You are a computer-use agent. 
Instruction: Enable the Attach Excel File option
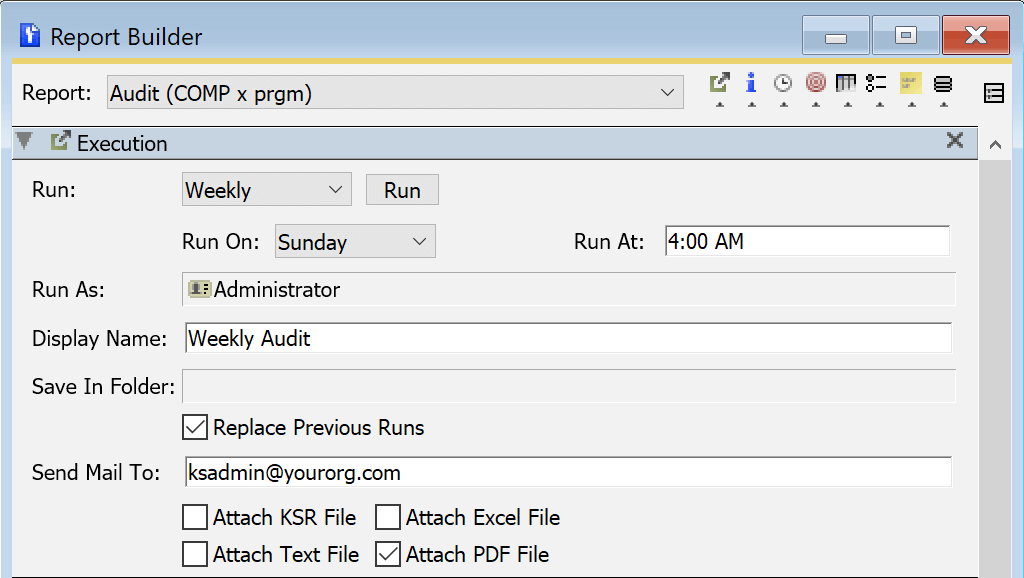387,517
